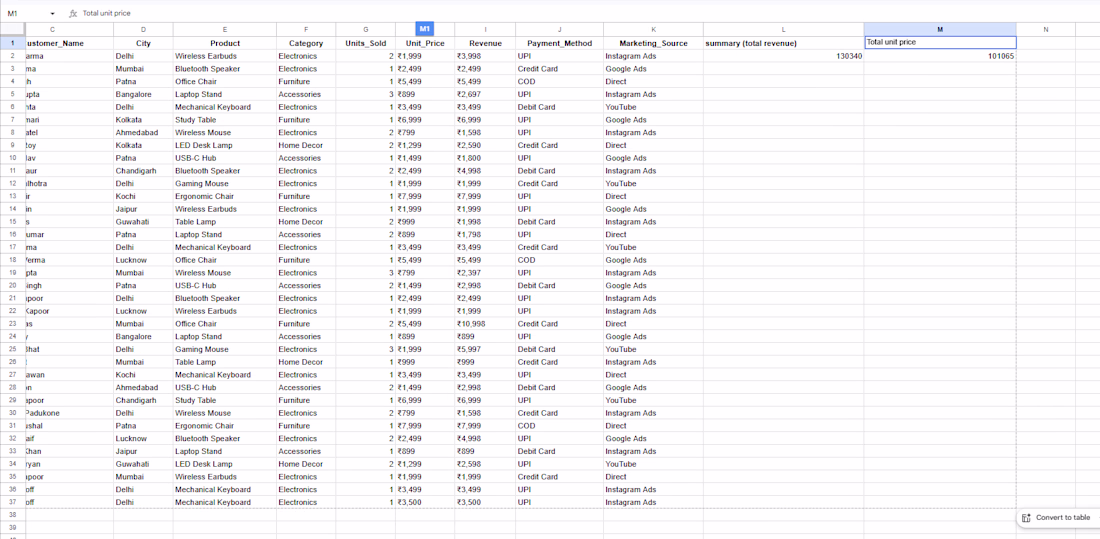Click the cell with value 101065

(x=940, y=55)
